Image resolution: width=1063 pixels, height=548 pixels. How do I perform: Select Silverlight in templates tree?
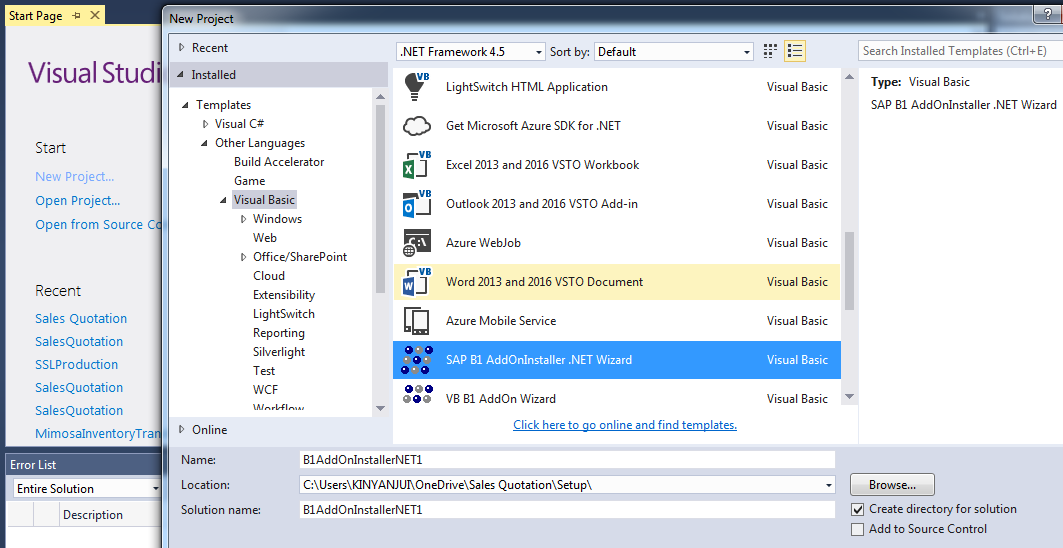279,352
